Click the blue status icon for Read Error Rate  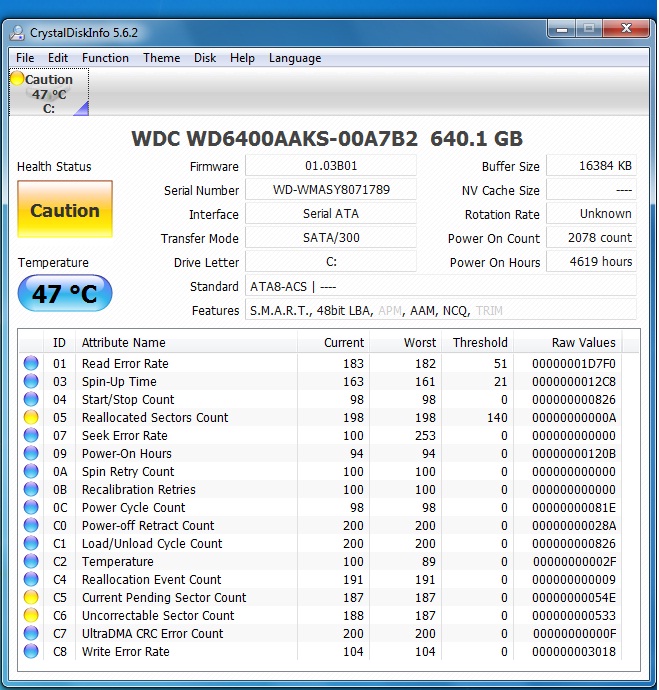pos(31,364)
